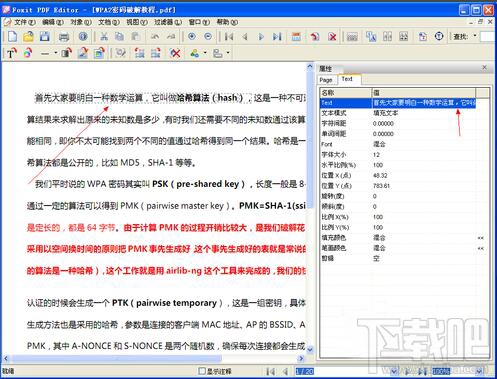Paste with the clipboard icon

click(135, 36)
